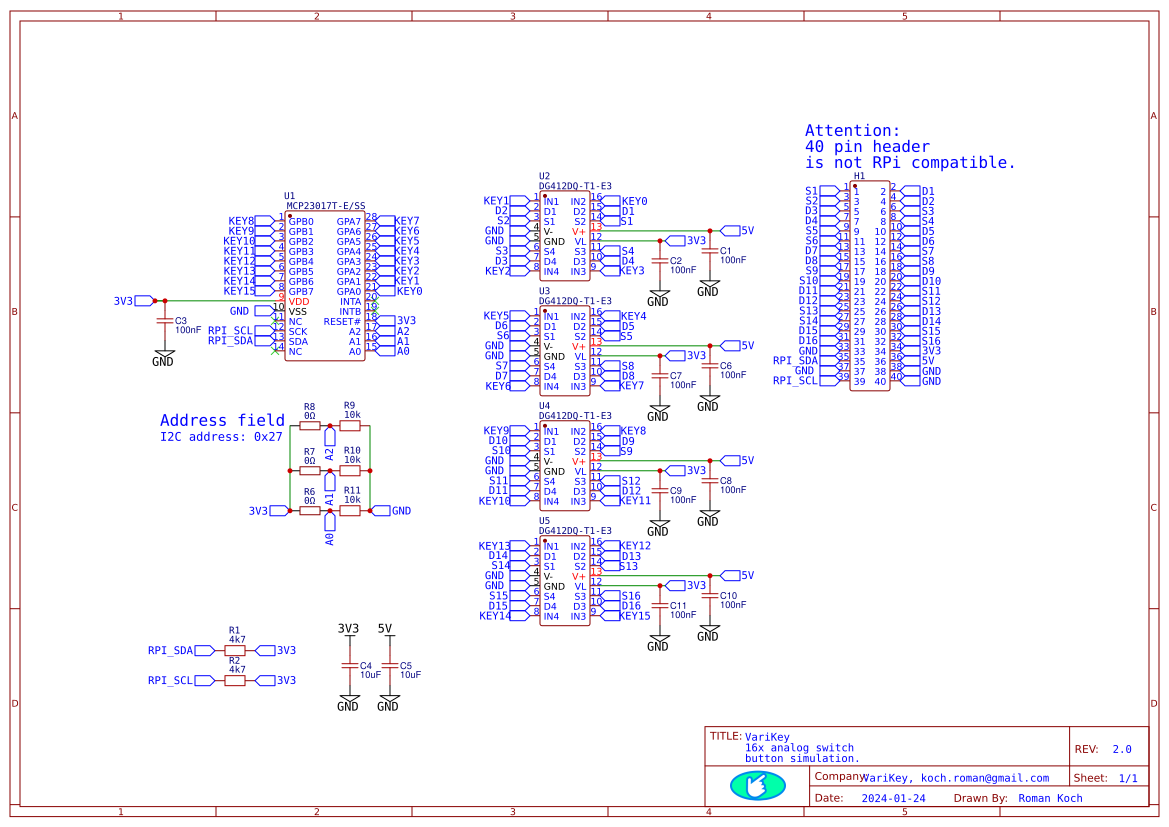
Task: Select the GND ground symbol below C4
Action: [348, 700]
